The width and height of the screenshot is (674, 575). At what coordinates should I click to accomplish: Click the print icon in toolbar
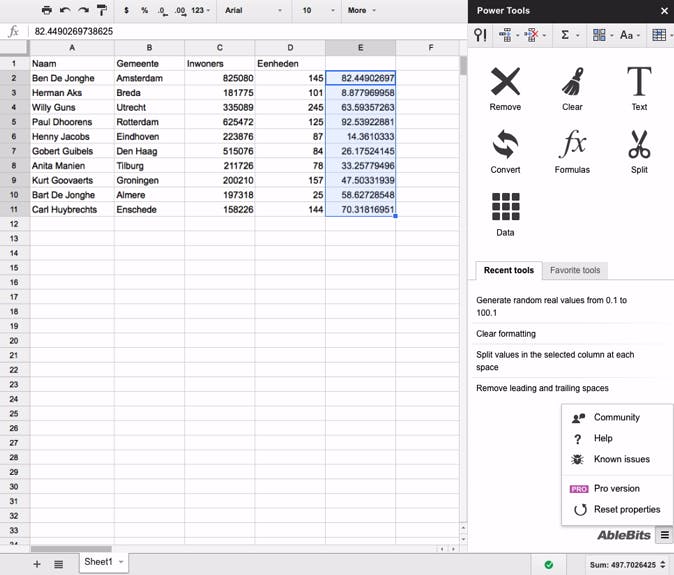tap(47, 10)
